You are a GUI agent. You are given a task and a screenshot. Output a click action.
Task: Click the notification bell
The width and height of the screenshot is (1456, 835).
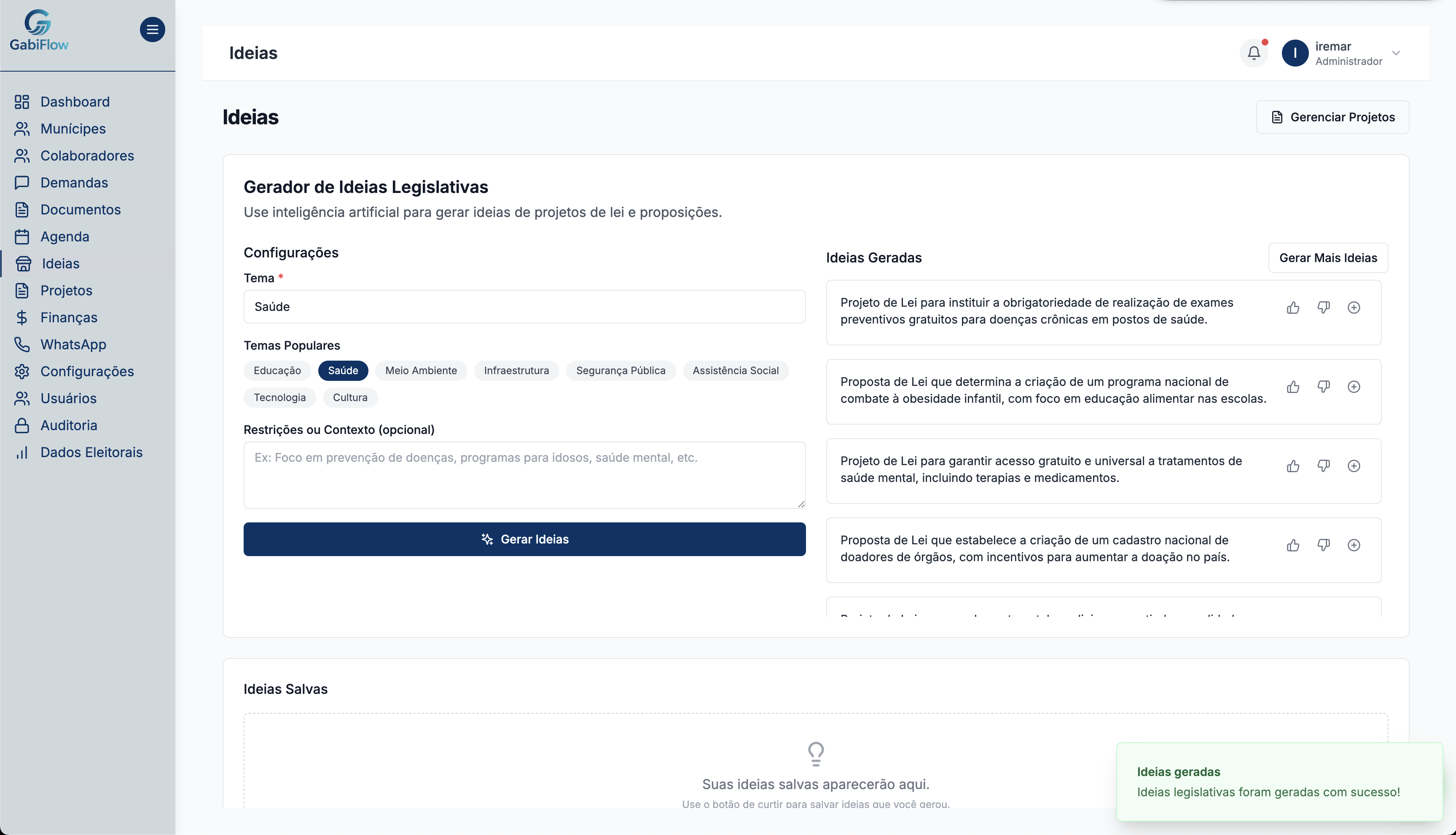1254,53
